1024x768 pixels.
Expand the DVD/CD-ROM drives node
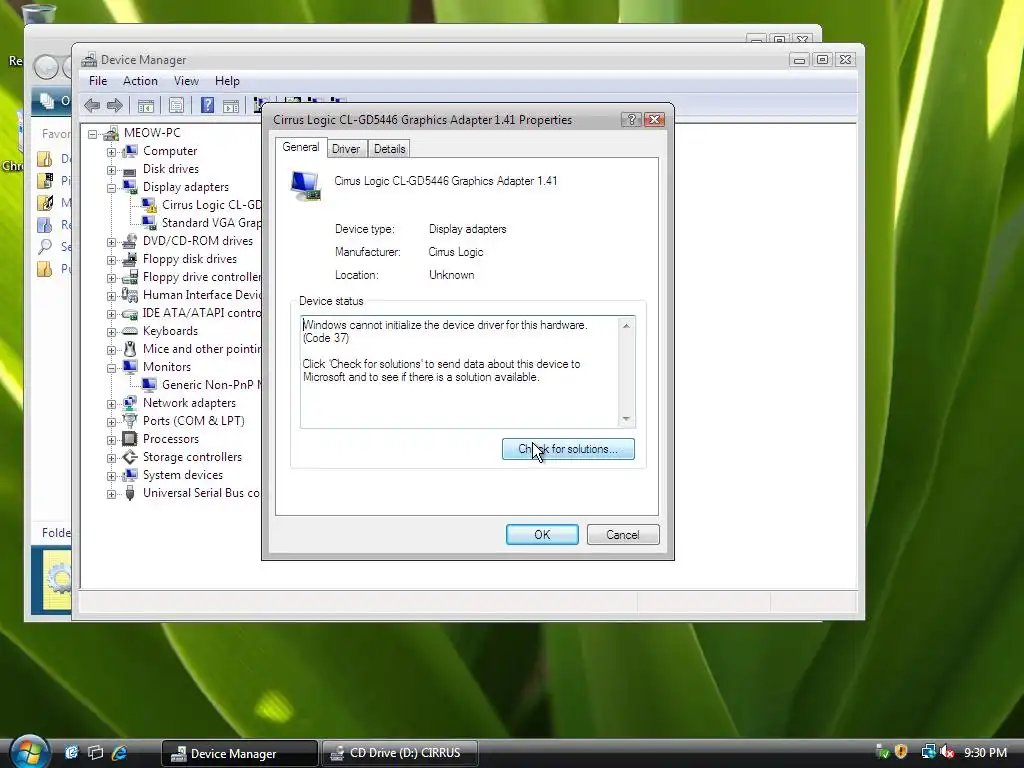(111, 242)
